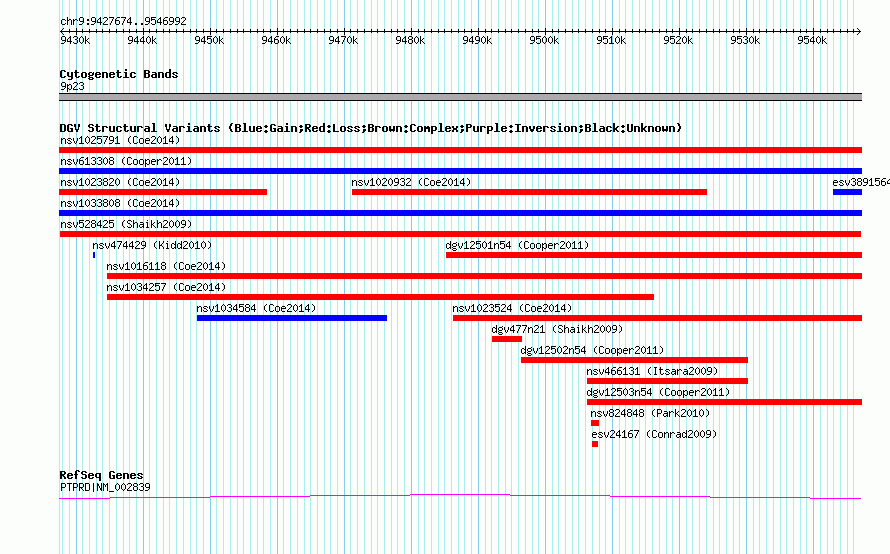Click the RefSeq Genes track heading
Screen dimensions: 890x554
click(101, 475)
